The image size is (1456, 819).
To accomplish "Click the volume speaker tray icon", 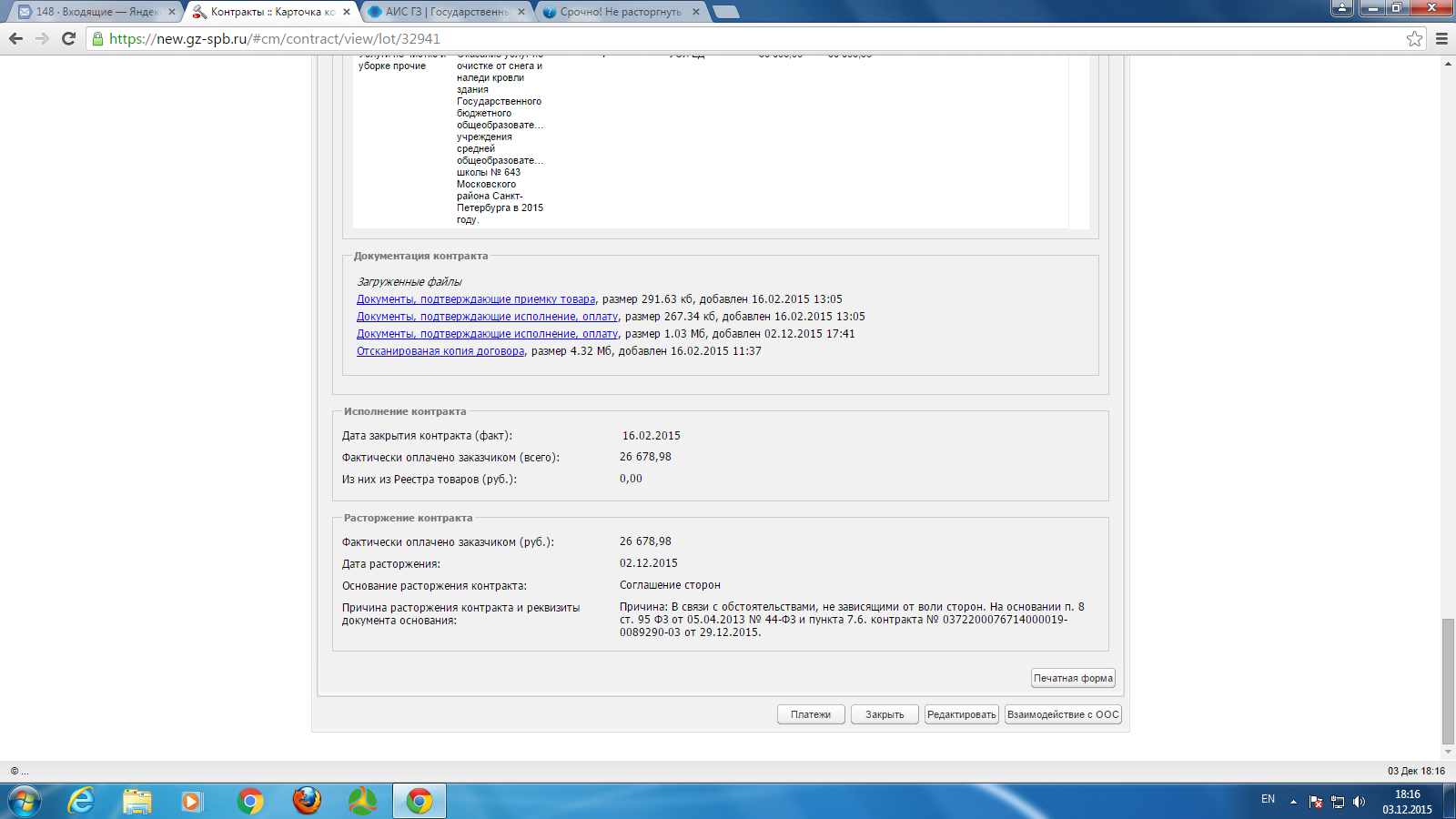I will tap(1360, 802).
